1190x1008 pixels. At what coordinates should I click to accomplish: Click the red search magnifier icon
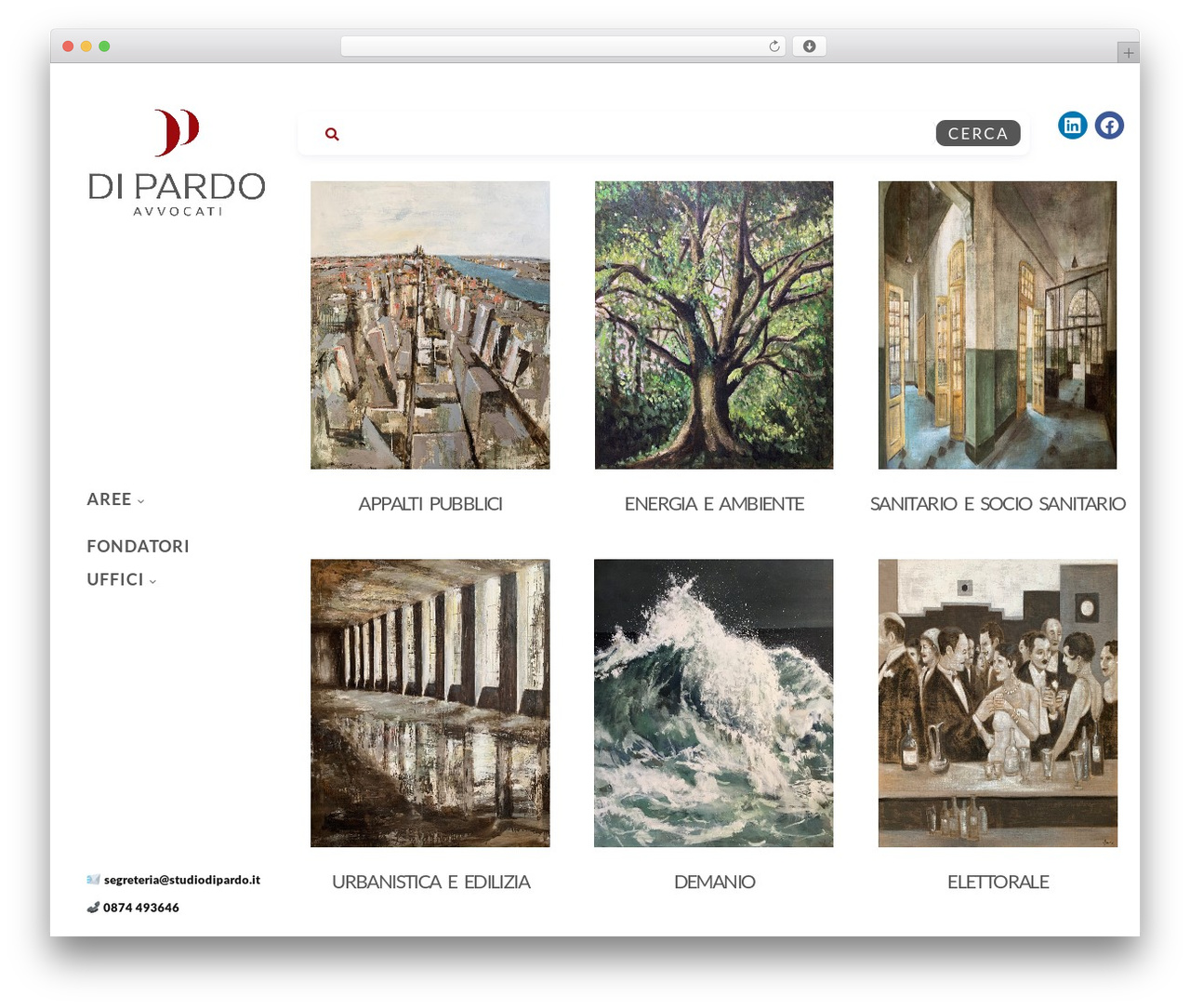pyautogui.click(x=332, y=134)
